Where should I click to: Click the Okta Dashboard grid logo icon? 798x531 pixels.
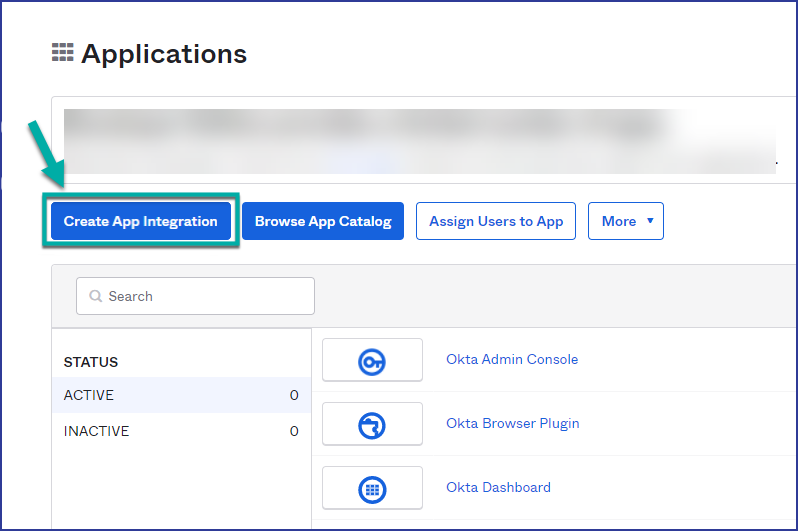pyautogui.click(x=372, y=488)
